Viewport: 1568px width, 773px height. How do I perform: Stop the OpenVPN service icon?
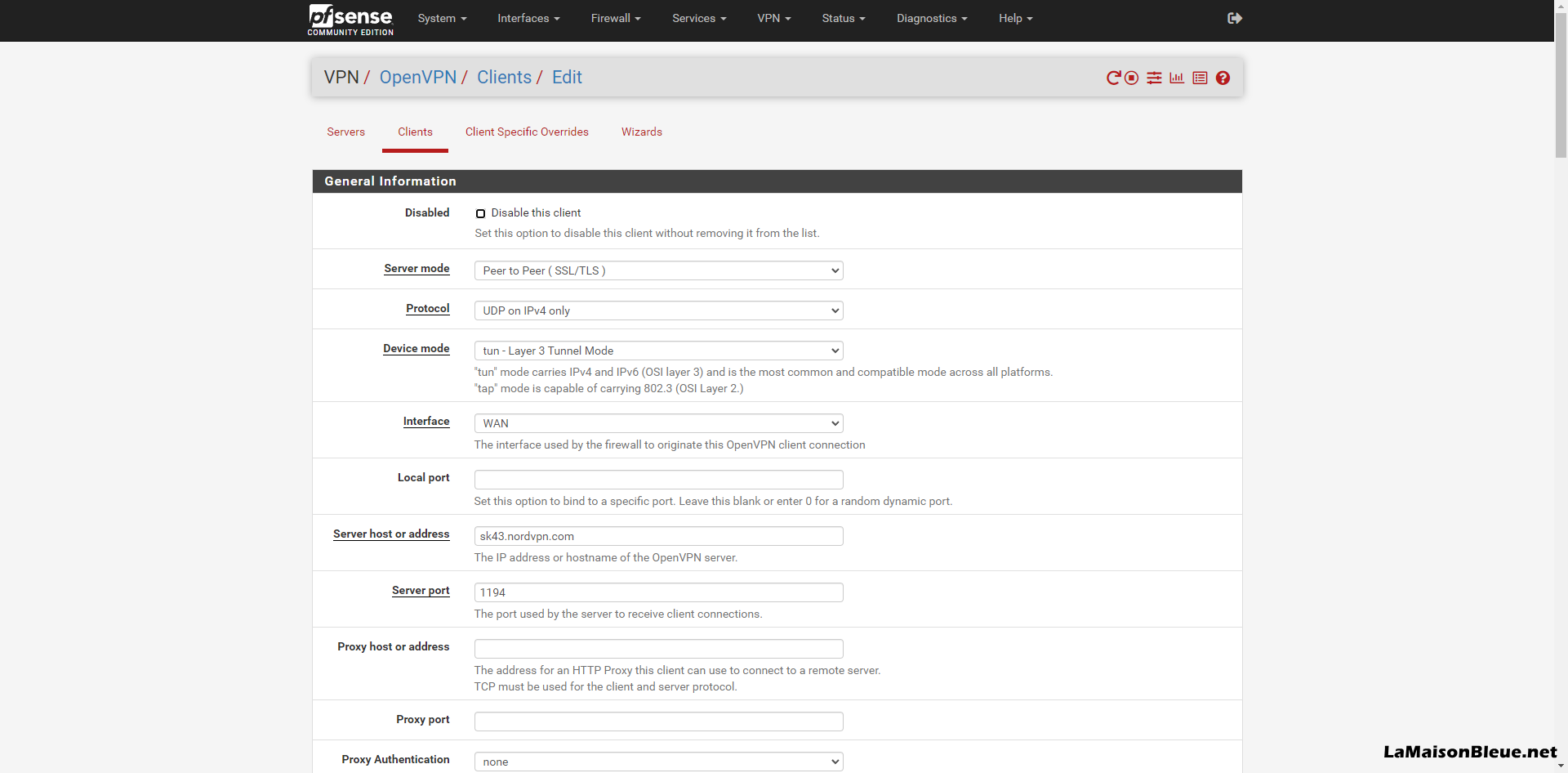1131,78
